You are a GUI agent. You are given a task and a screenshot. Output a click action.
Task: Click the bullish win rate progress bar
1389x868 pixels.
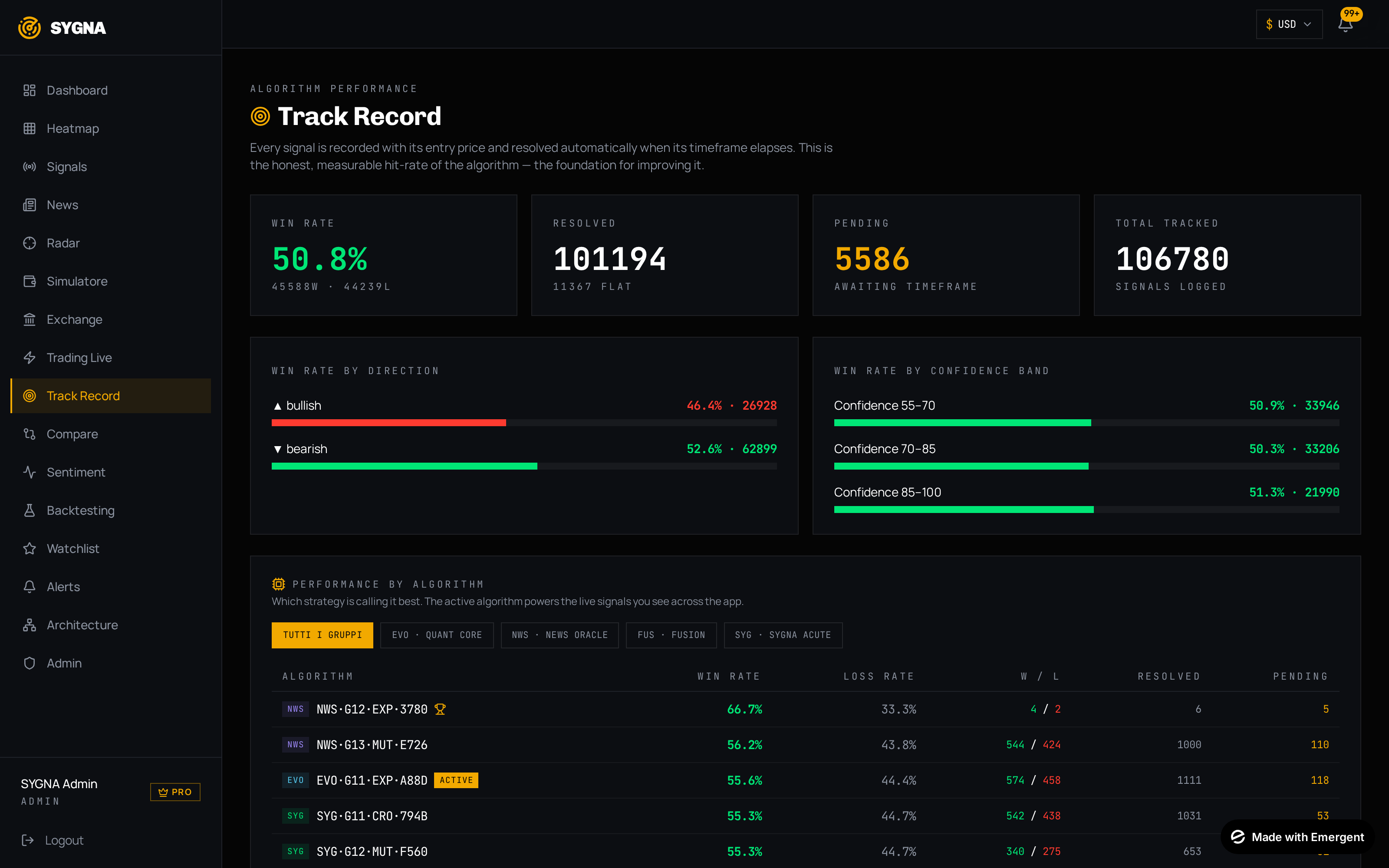(x=524, y=423)
